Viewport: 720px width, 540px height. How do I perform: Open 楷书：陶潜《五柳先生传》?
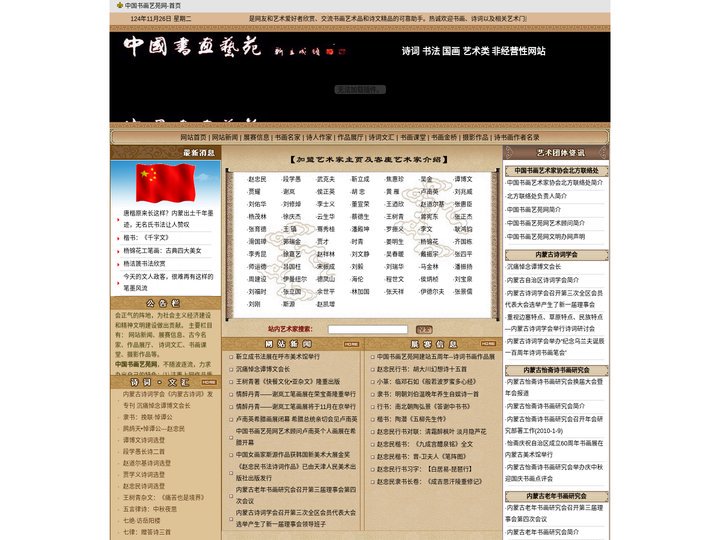(411, 419)
